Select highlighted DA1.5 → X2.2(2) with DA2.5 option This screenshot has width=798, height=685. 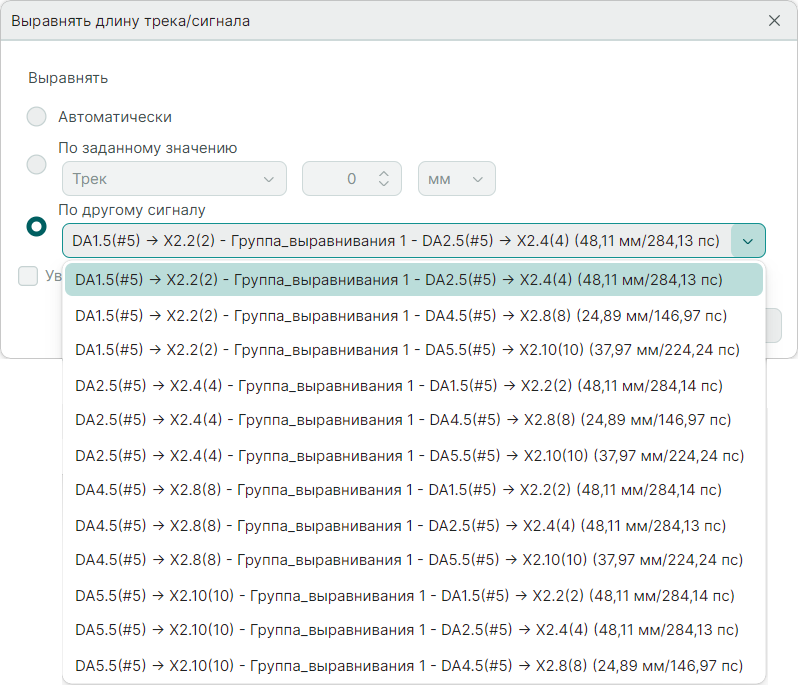click(398, 281)
